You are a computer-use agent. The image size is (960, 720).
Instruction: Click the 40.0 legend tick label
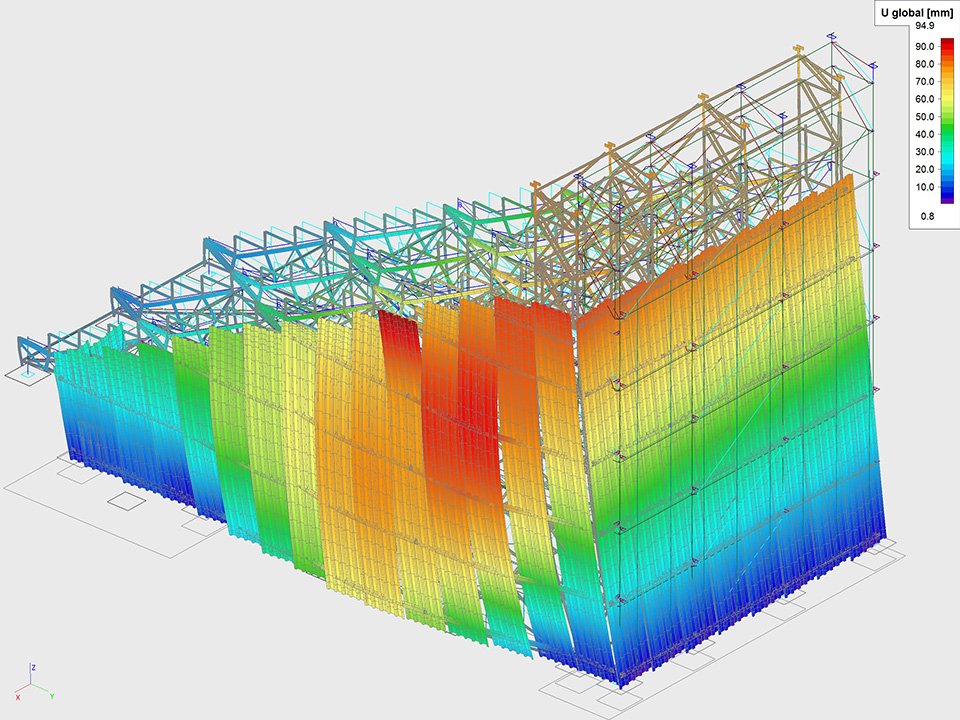[923, 134]
